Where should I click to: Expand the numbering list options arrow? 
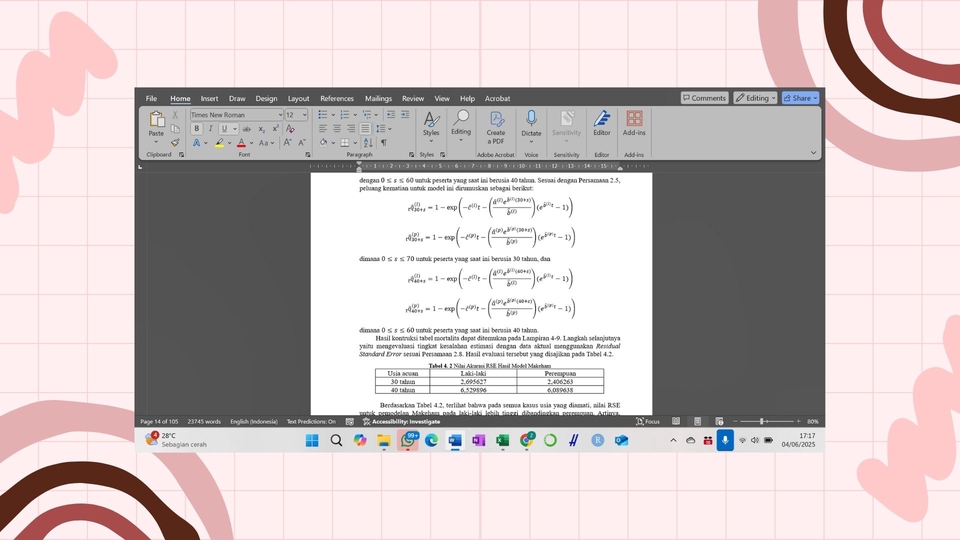pos(355,115)
